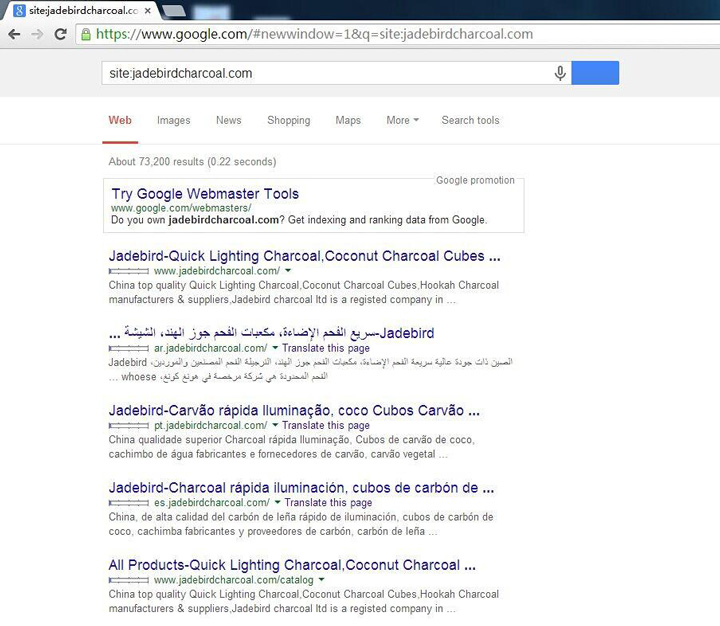Switch to the Images results tab
This screenshot has width=720, height=626.
[x=173, y=120]
